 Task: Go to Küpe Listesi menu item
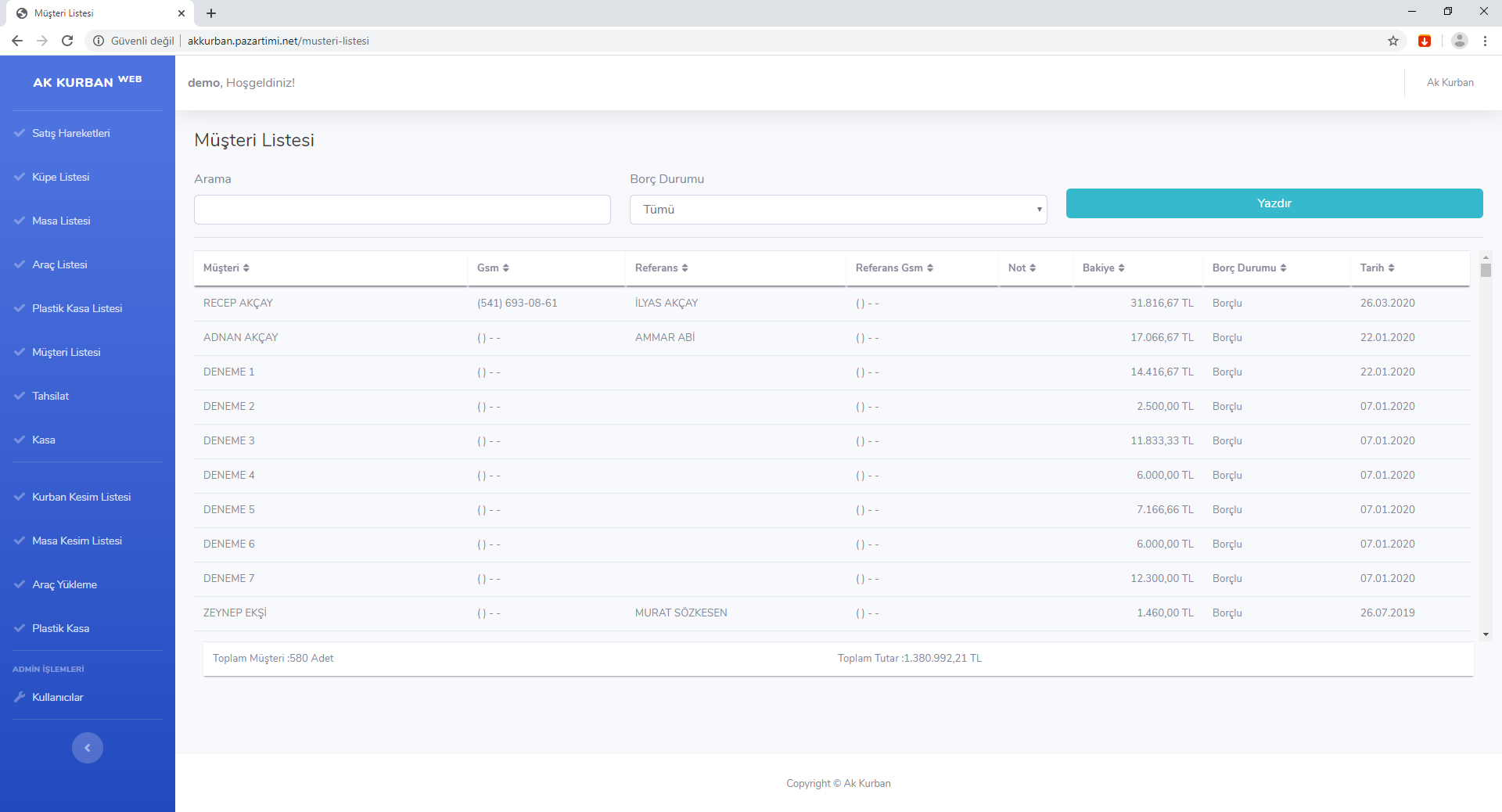60,177
